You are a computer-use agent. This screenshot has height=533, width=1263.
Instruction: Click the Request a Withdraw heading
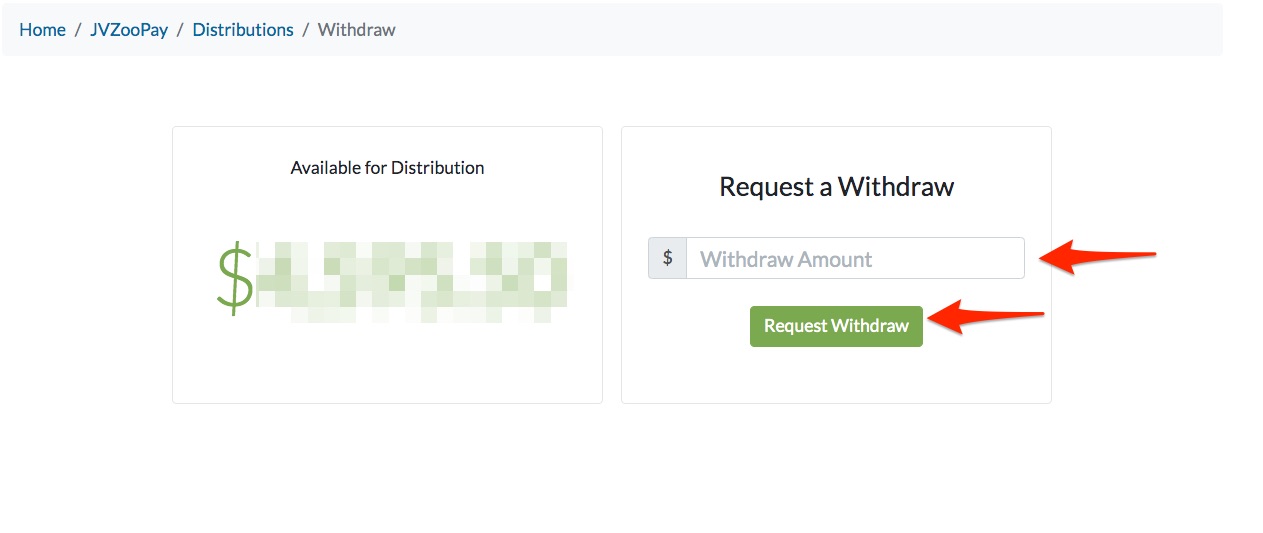click(836, 187)
